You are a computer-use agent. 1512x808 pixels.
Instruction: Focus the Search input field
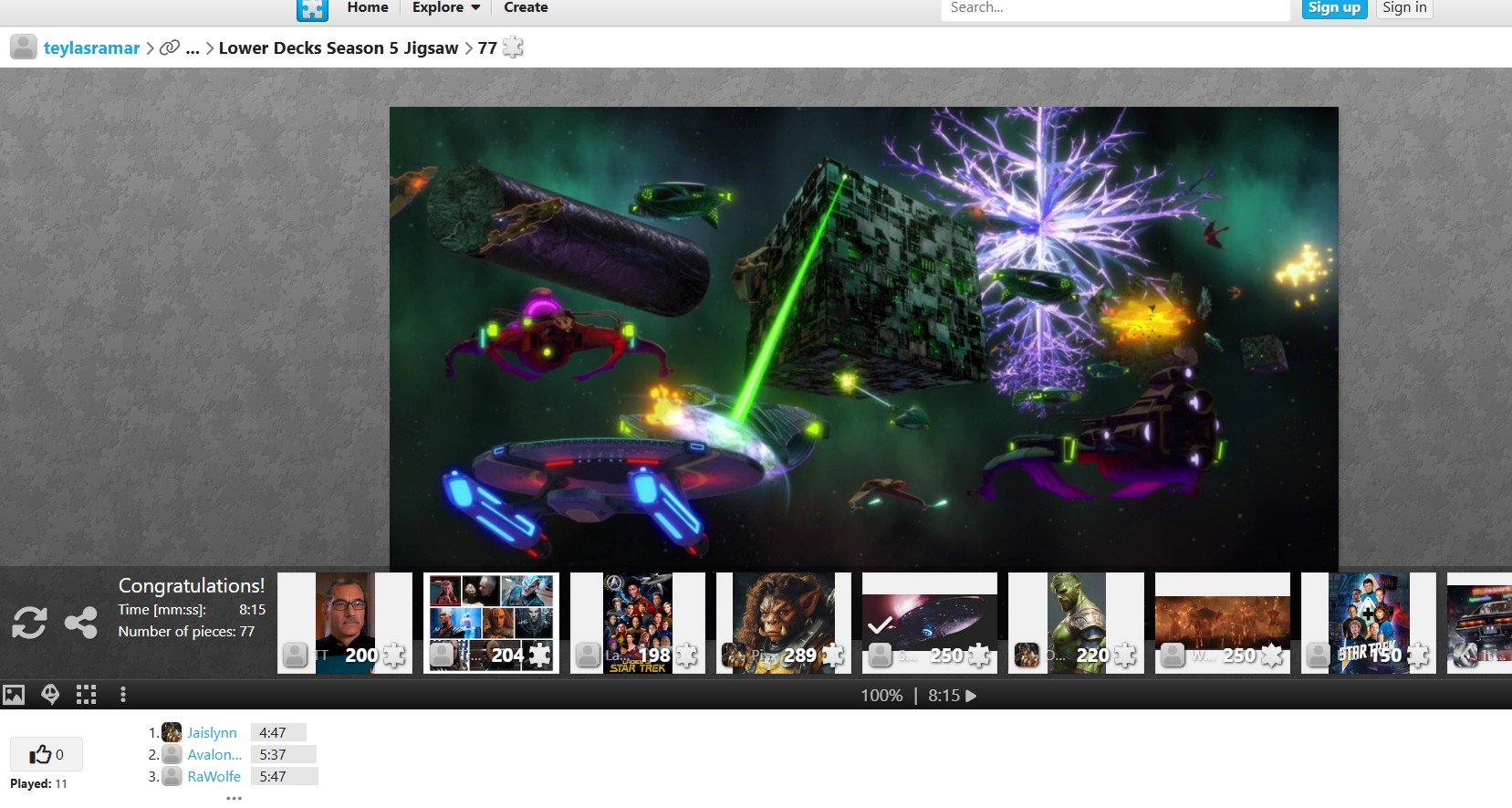coord(1115,8)
